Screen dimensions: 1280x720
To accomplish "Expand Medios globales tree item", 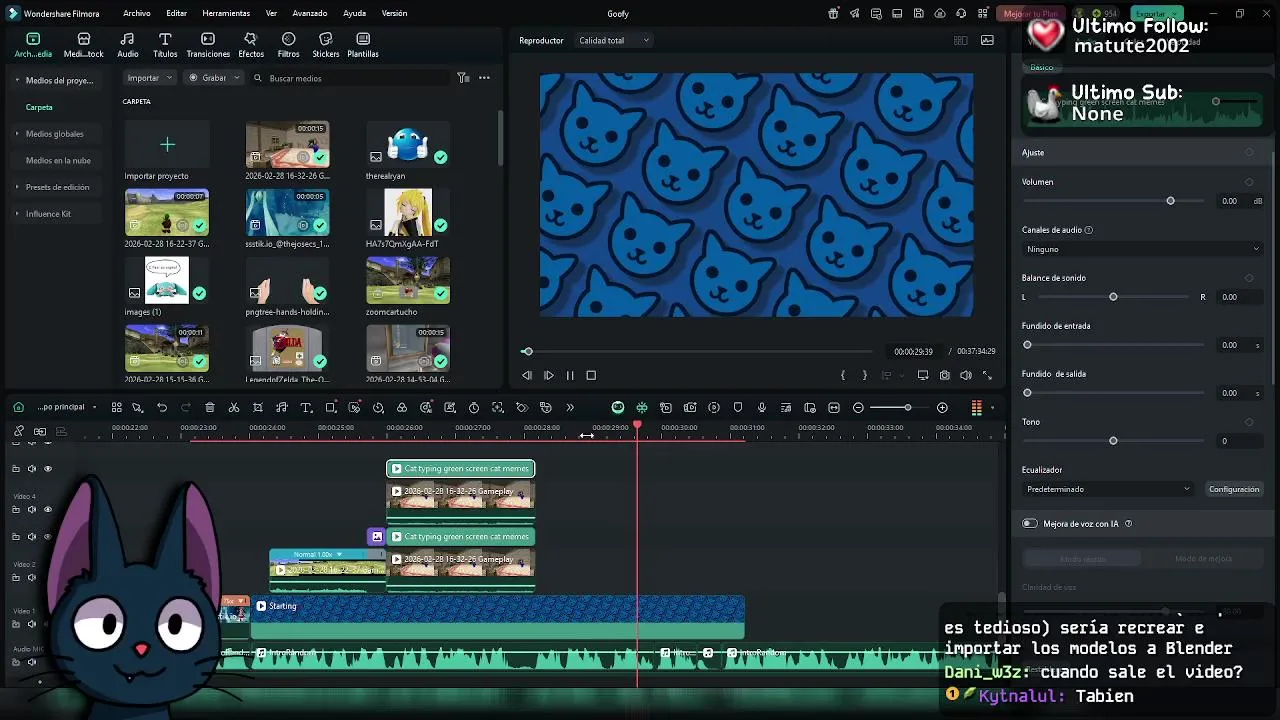I will click(17, 133).
